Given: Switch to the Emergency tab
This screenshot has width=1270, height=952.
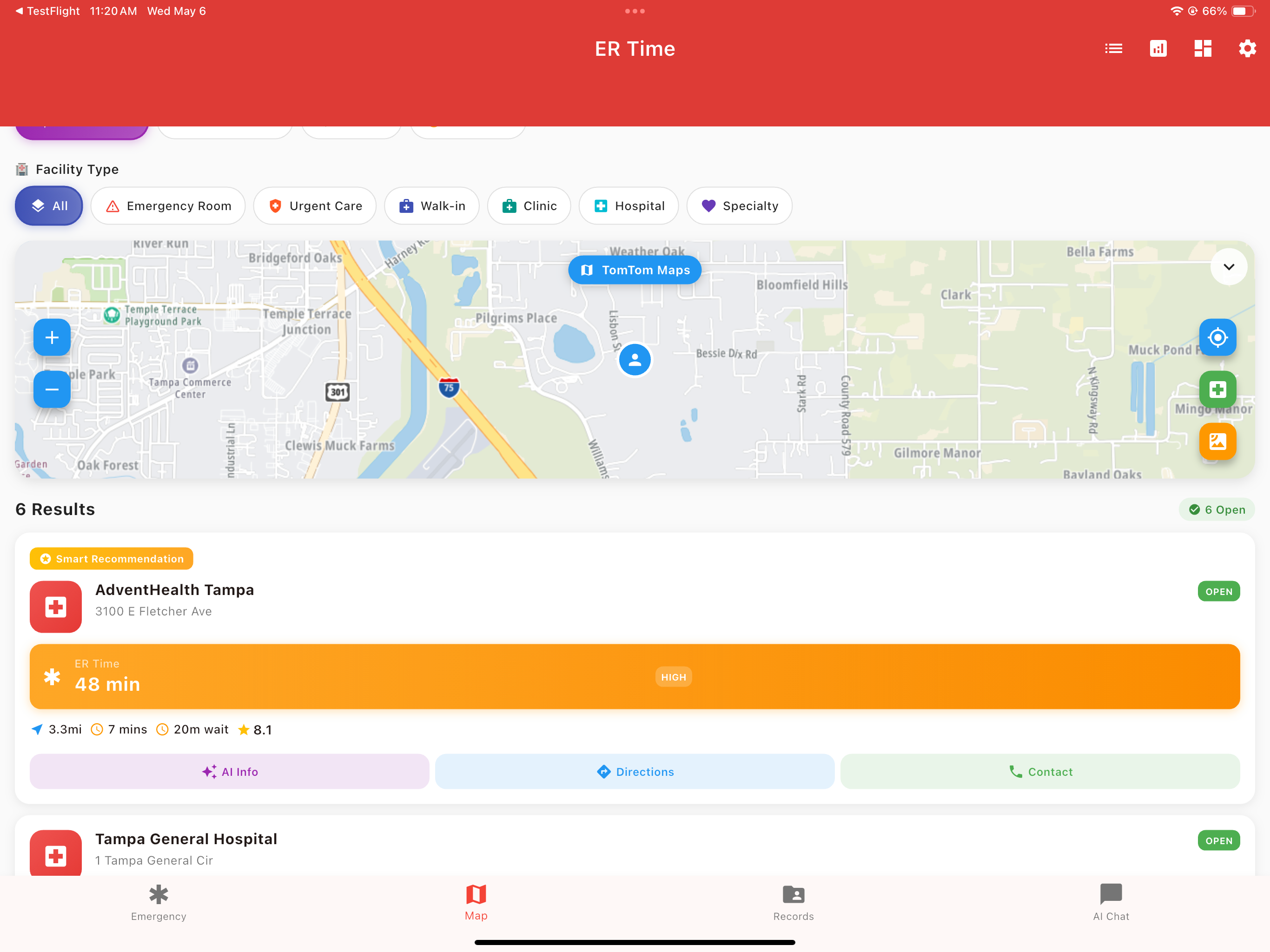Looking at the screenshot, I should [x=159, y=903].
